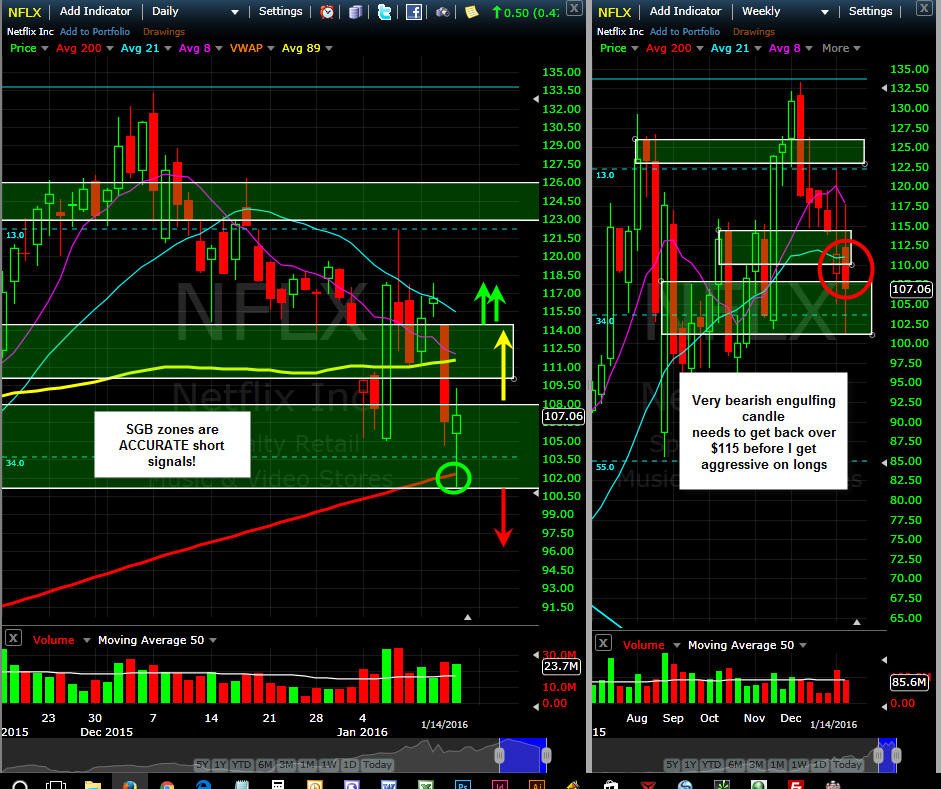Click Add to Portfolio link on daily chart
The height and width of the screenshot is (789, 941).
(x=95, y=31)
